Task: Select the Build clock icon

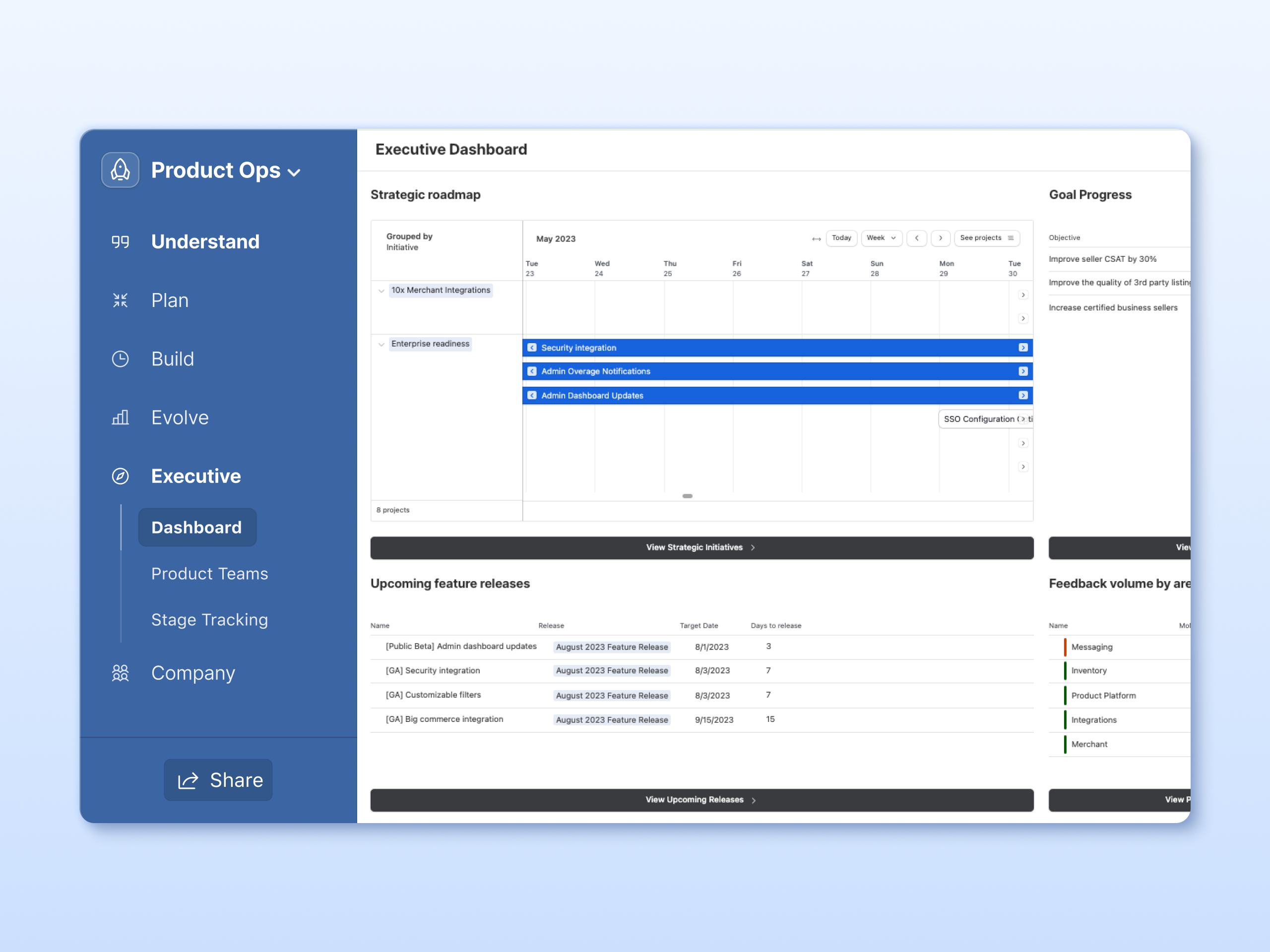Action: 120,358
